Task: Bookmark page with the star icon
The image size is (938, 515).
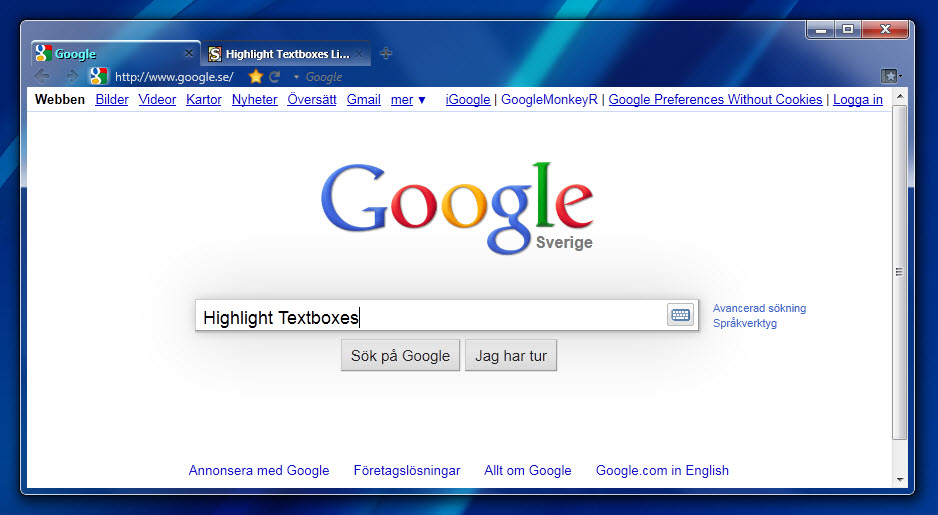Action: [256, 76]
